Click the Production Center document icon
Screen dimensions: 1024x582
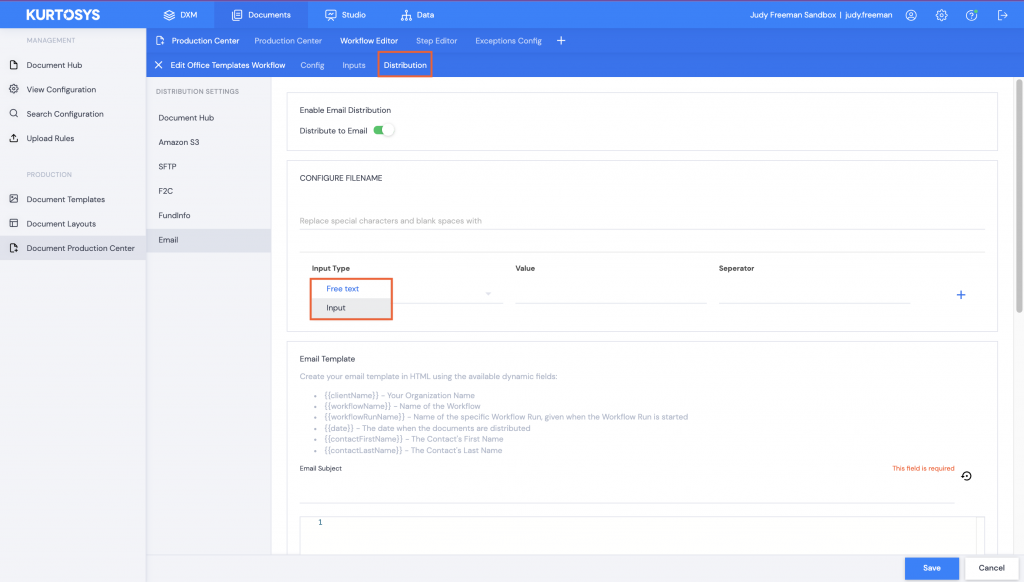point(160,40)
